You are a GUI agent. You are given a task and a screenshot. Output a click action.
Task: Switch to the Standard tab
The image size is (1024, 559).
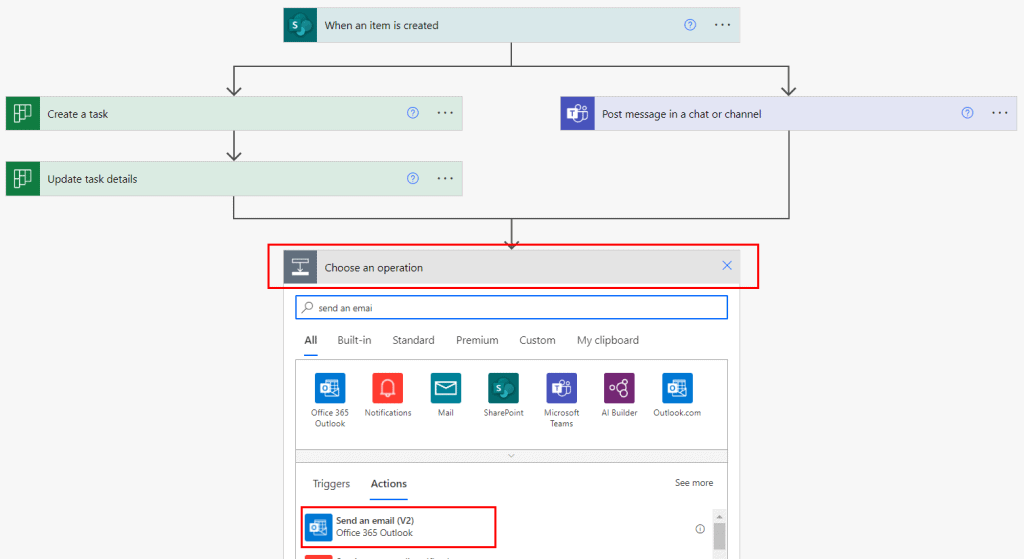pyautogui.click(x=413, y=340)
